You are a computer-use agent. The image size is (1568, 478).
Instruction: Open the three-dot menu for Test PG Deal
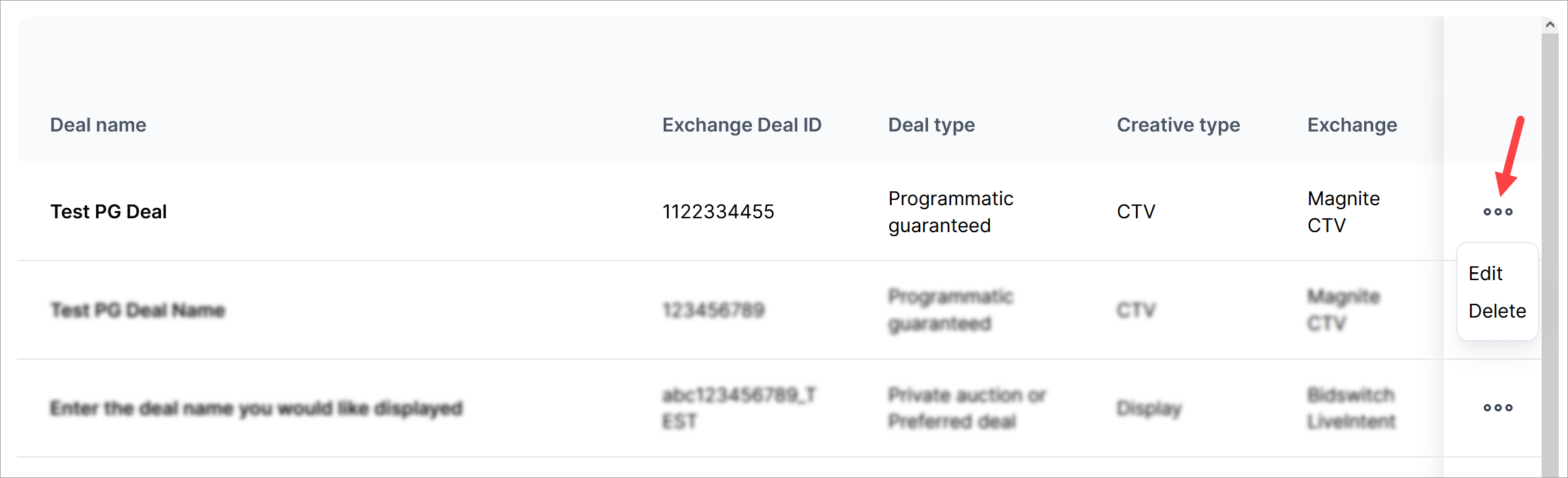(x=1498, y=212)
